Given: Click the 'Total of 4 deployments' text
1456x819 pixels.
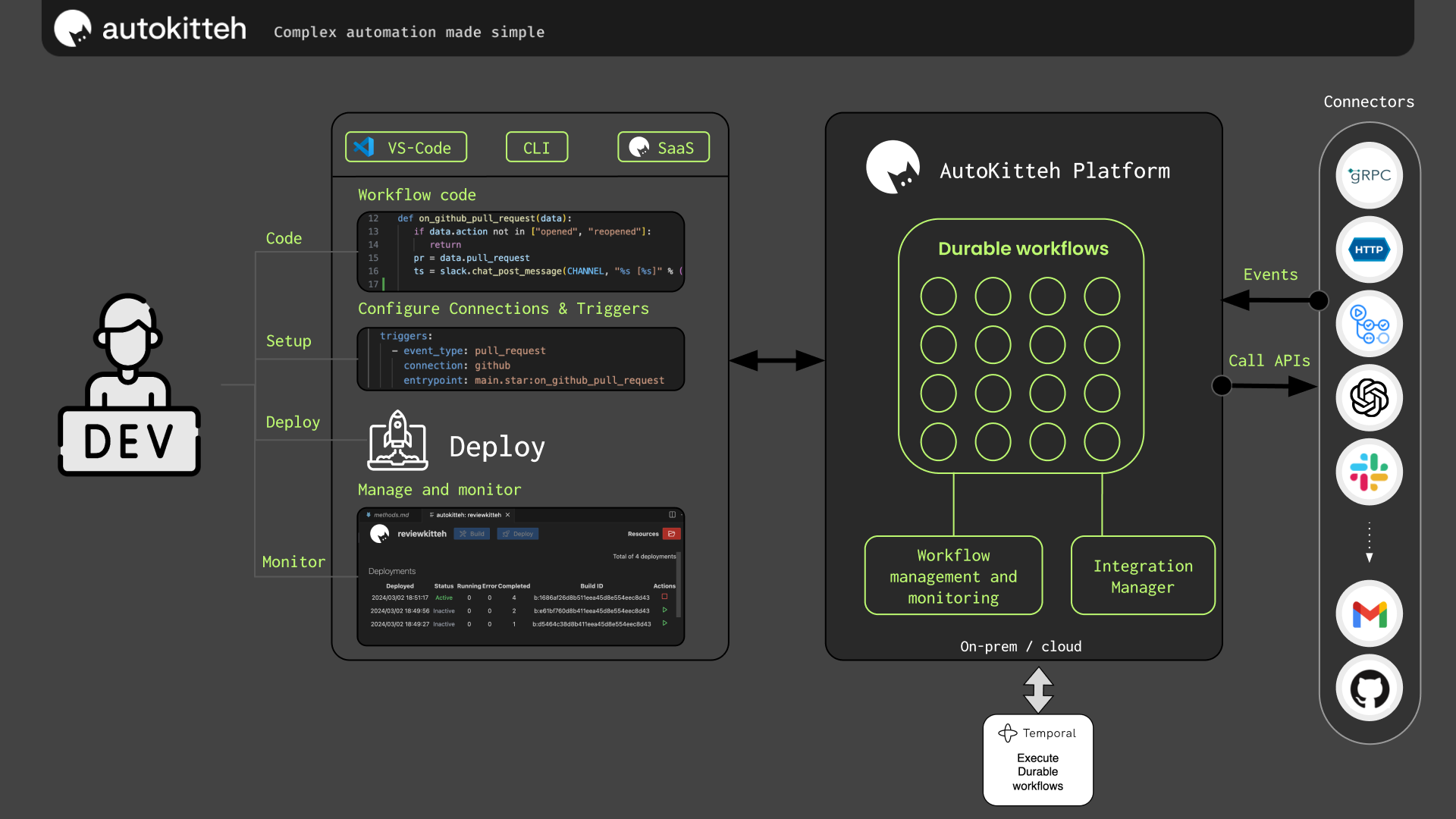Looking at the screenshot, I should [644, 557].
